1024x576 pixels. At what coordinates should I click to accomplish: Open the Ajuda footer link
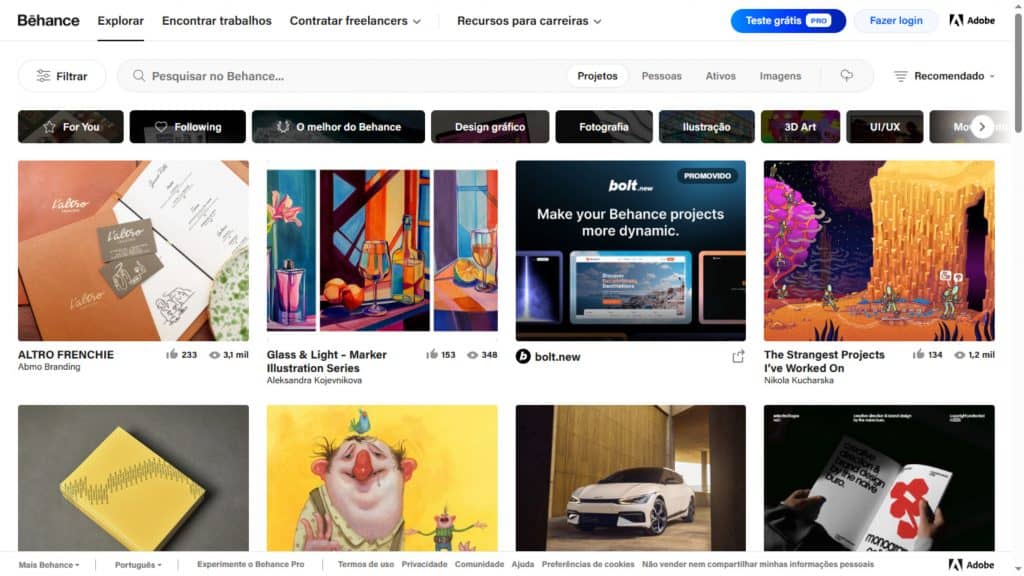point(522,564)
